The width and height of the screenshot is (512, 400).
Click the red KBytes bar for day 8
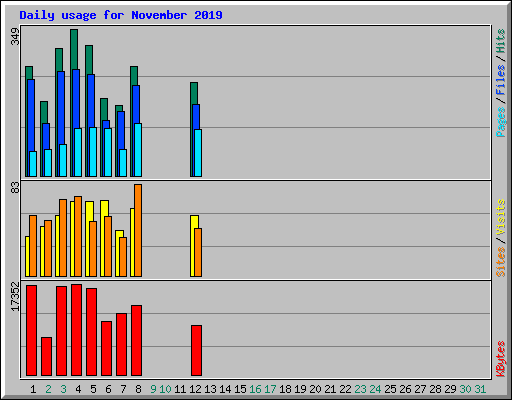point(136,340)
